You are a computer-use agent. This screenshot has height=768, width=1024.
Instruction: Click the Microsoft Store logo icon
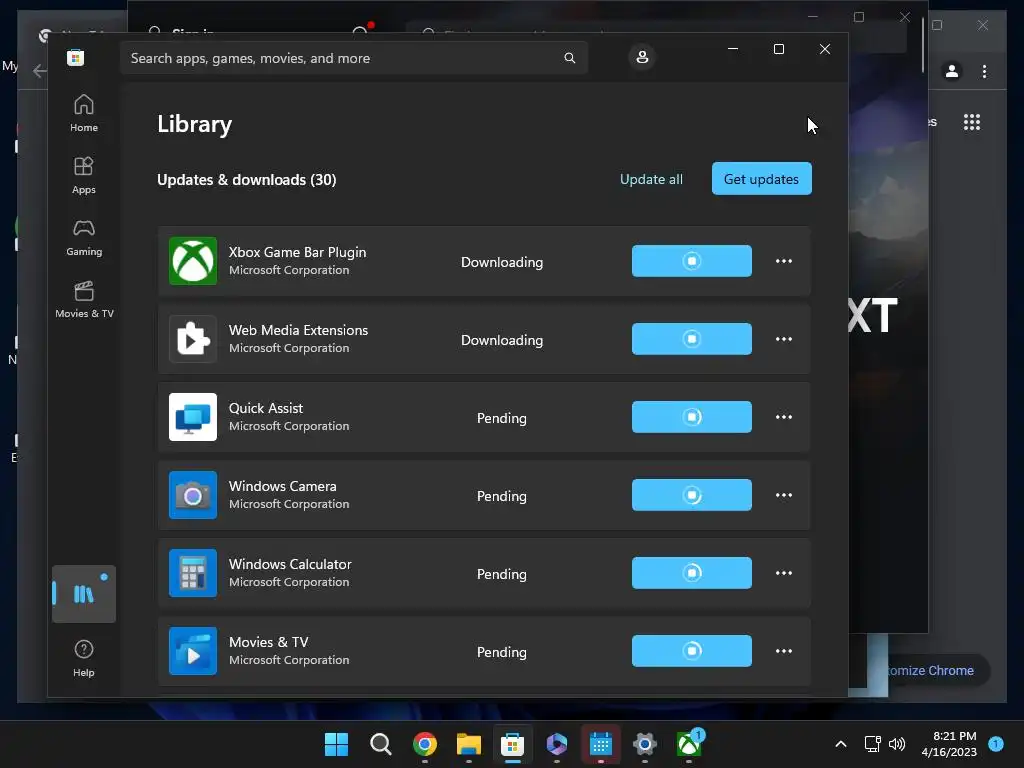tap(75, 57)
